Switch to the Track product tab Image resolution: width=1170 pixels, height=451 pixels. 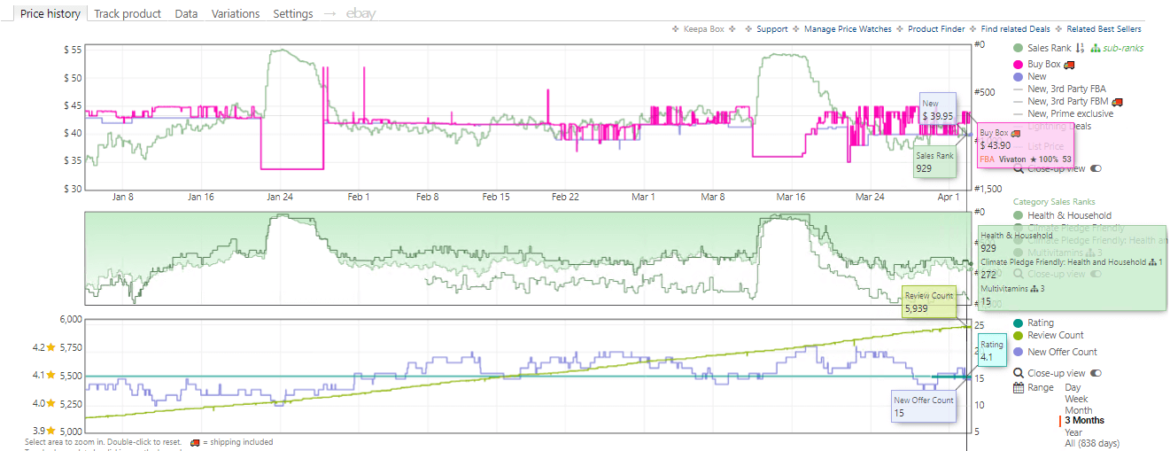(127, 14)
